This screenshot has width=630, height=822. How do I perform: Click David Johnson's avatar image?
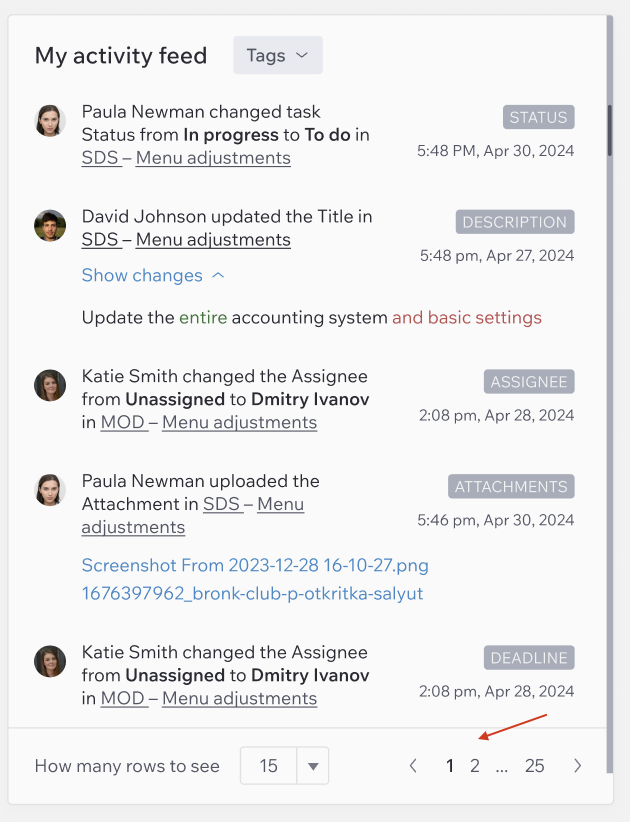click(x=50, y=226)
